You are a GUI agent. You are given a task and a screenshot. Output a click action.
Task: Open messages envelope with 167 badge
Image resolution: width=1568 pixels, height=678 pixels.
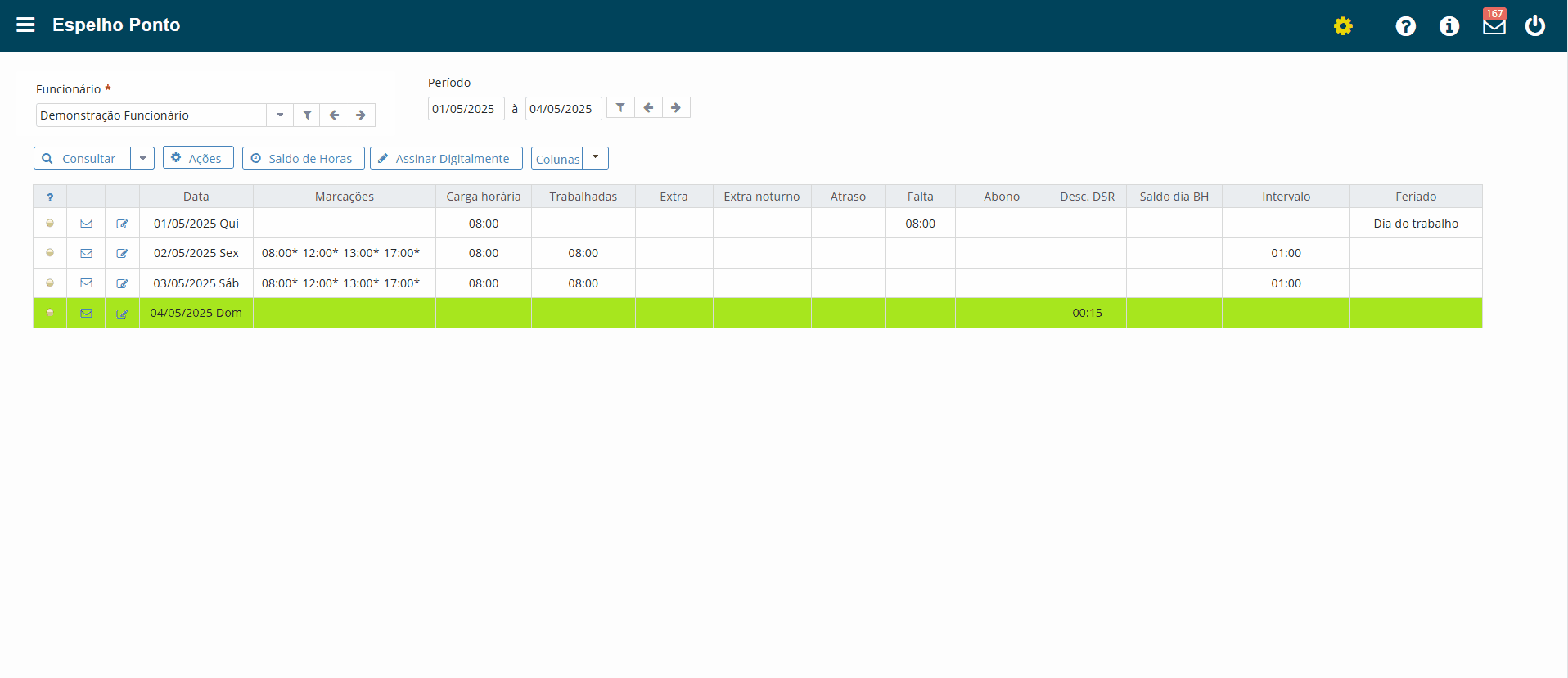(x=1494, y=25)
